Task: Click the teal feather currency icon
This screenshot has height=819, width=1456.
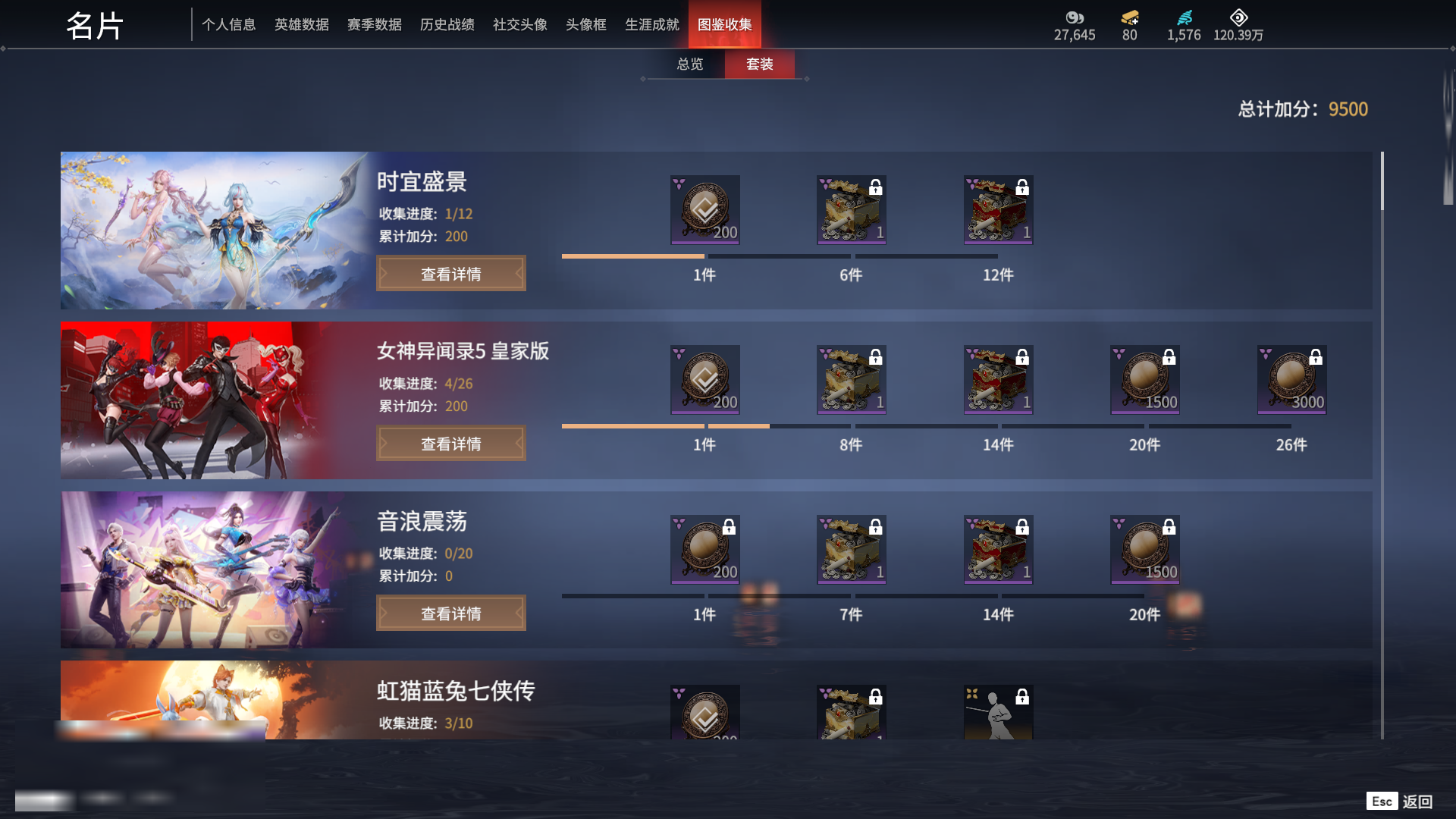Action: (1185, 17)
